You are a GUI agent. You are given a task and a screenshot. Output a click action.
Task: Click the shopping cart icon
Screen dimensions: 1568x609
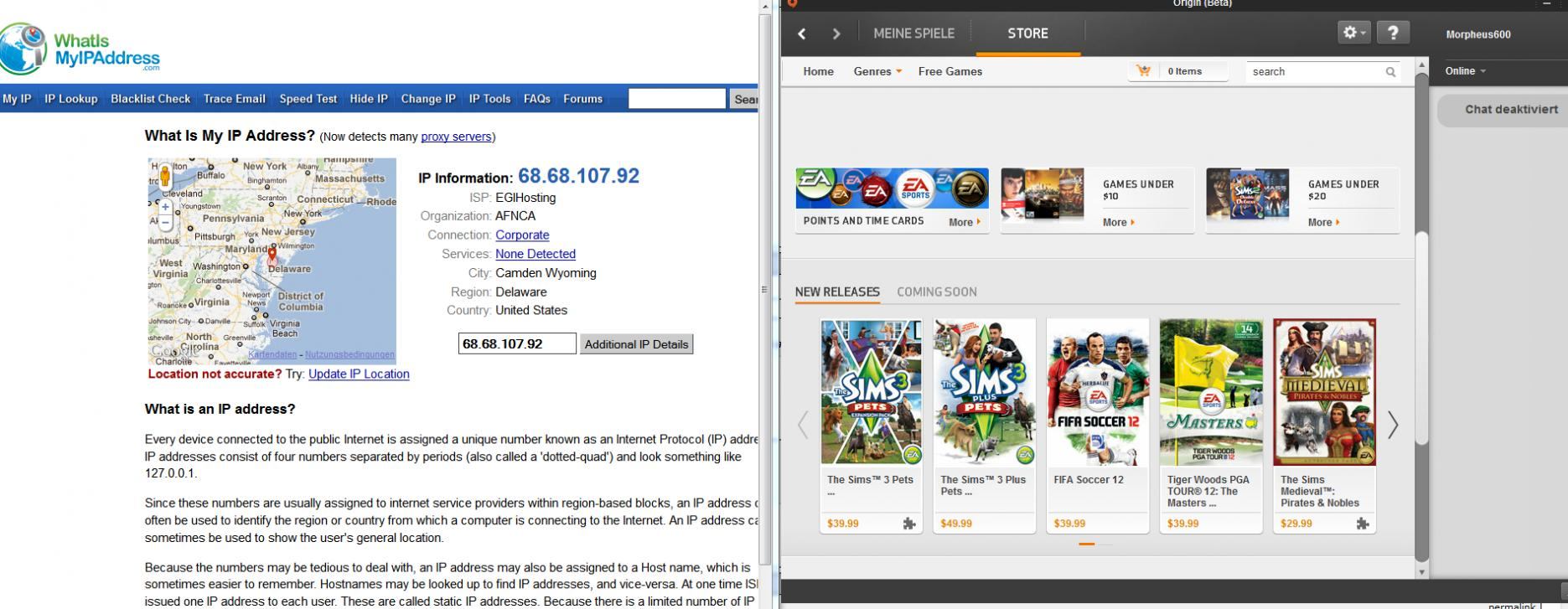click(1144, 71)
